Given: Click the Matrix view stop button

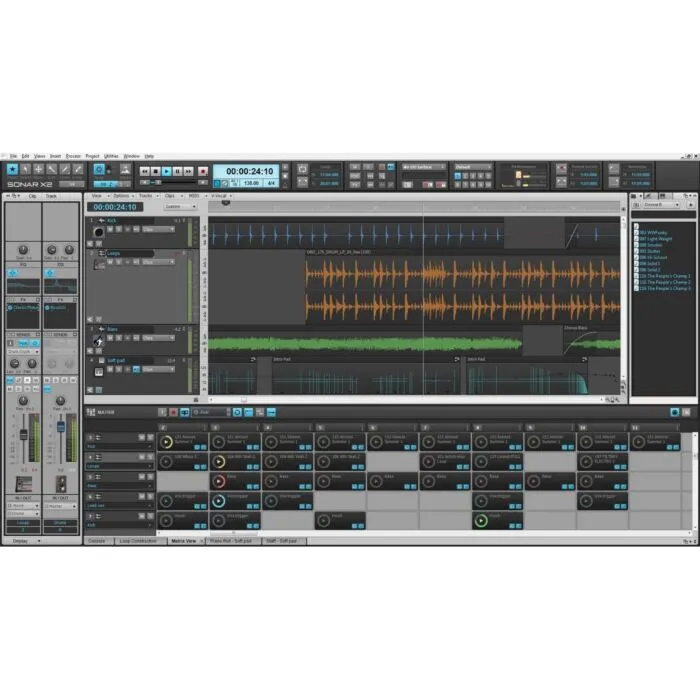Looking at the screenshot, I should tap(172, 412).
